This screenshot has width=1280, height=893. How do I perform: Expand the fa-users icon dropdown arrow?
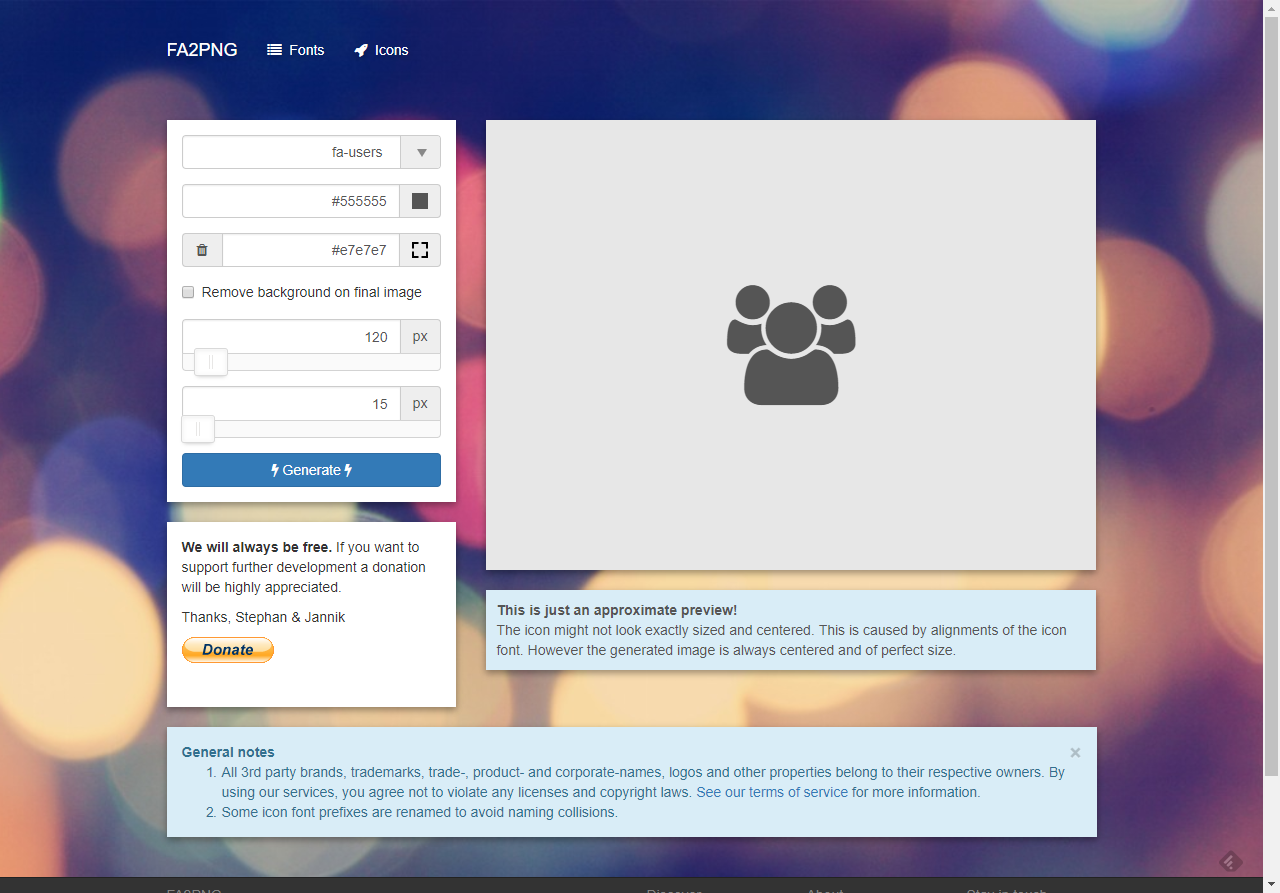tap(421, 153)
